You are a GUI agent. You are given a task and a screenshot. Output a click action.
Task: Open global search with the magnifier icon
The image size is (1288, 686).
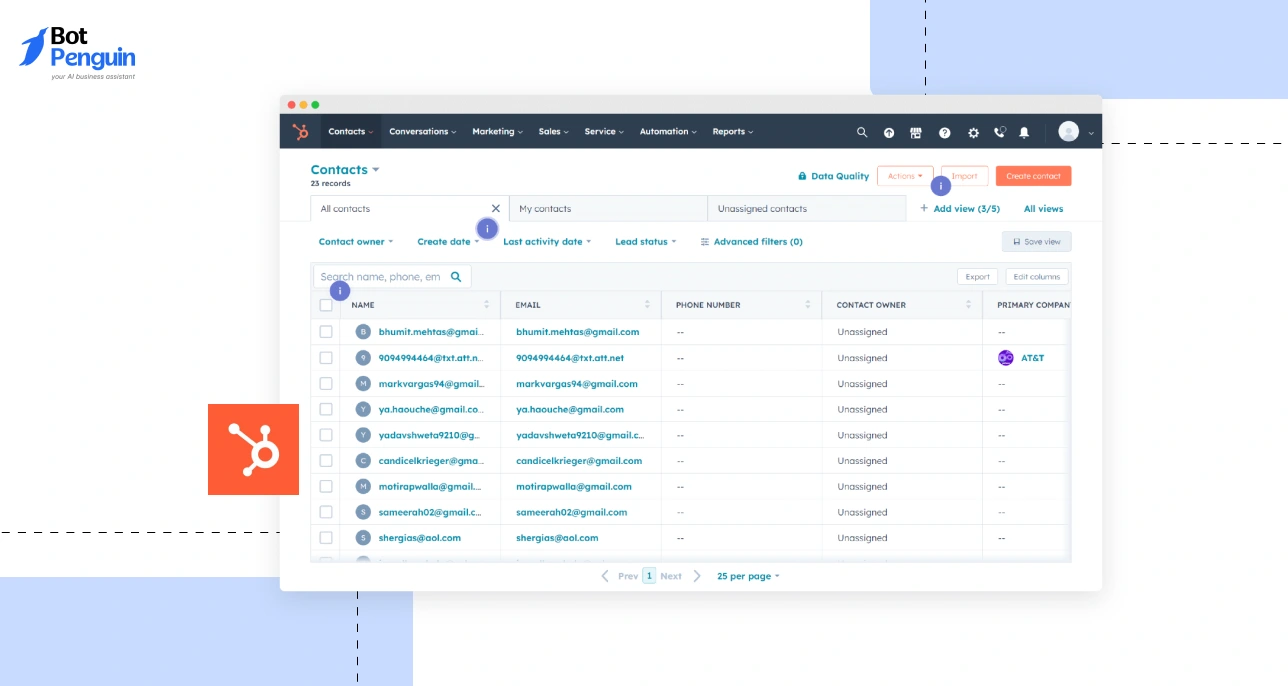[861, 131]
